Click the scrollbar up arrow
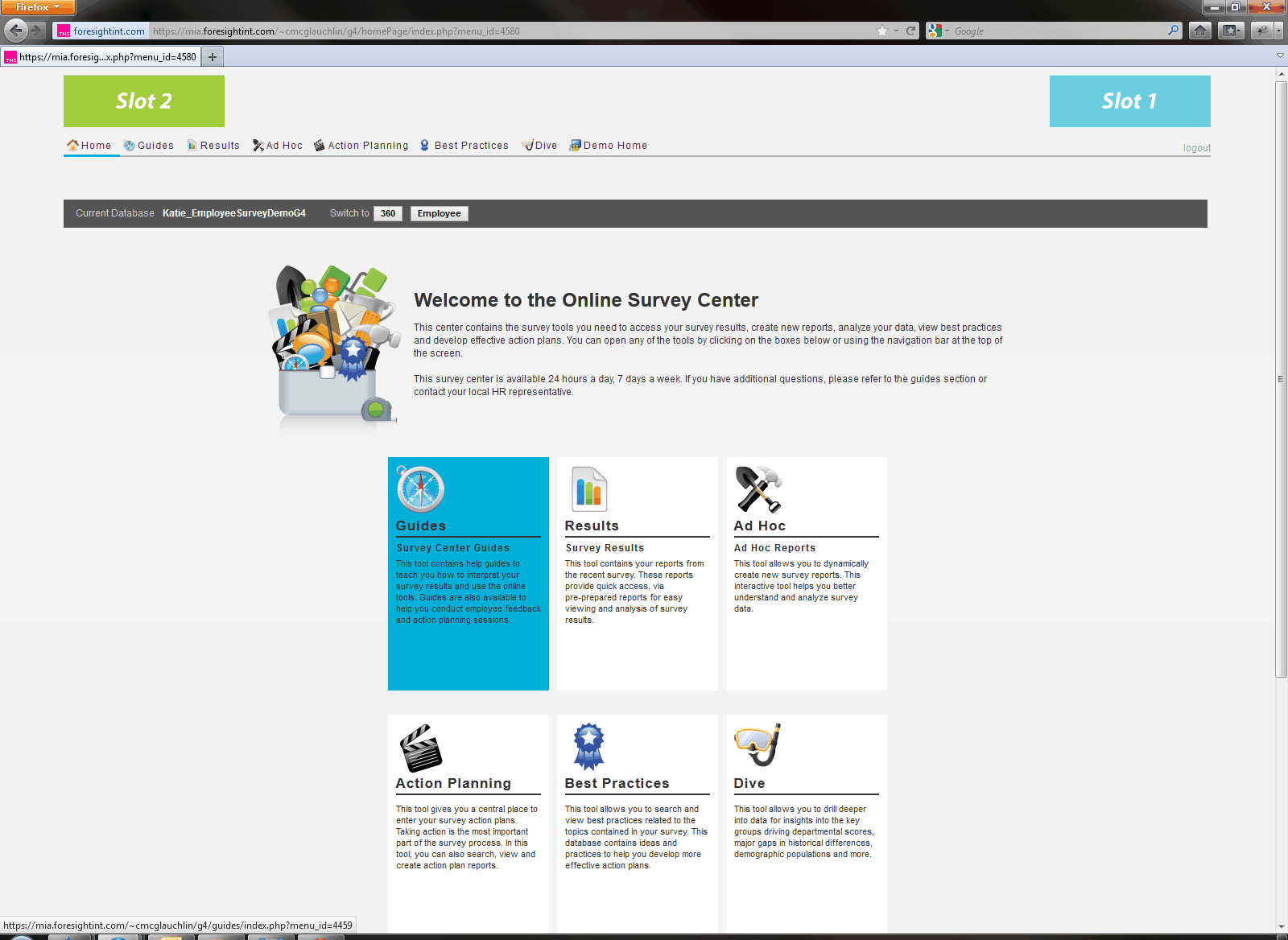 (x=1282, y=74)
